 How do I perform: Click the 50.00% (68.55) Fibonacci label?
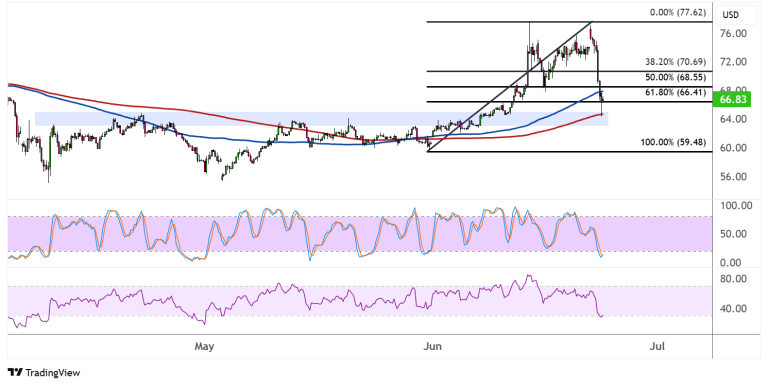pos(675,77)
